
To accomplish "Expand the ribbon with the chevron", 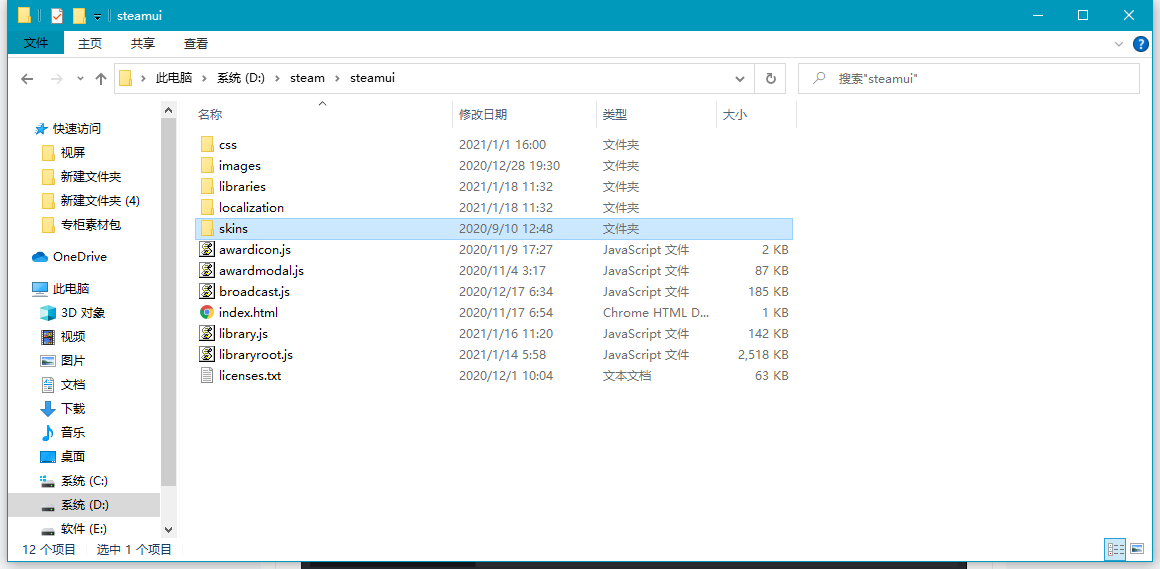I will (1119, 44).
